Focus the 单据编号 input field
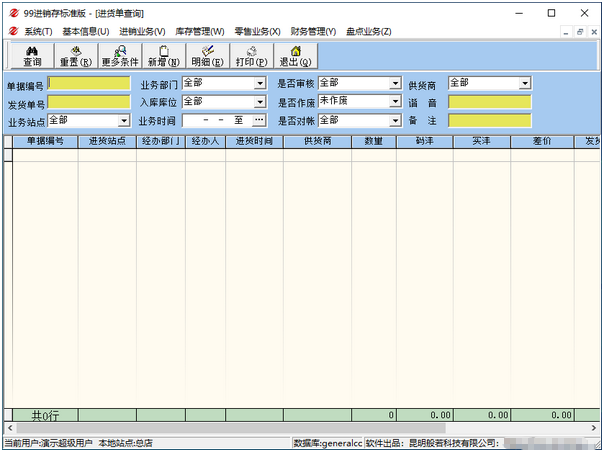The width and height of the screenshot is (604, 452). click(x=89, y=84)
